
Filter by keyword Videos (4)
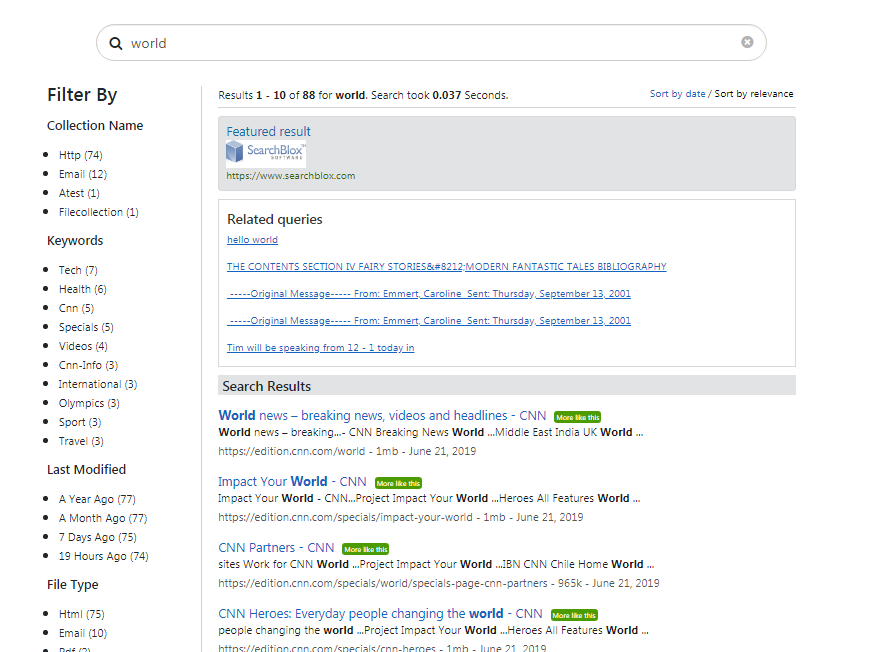83,346
